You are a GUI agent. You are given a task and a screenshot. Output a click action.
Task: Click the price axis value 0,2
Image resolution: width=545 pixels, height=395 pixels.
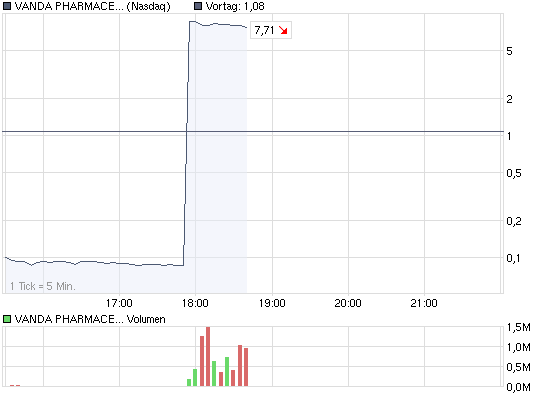click(x=514, y=221)
